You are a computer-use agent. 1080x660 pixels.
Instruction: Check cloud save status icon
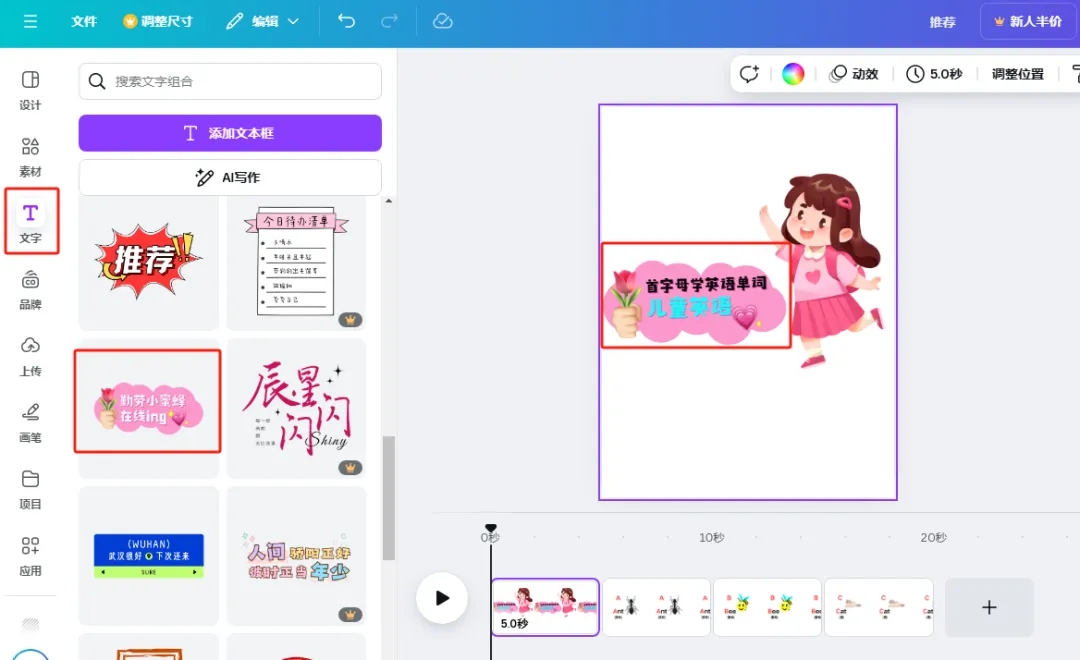tap(442, 21)
